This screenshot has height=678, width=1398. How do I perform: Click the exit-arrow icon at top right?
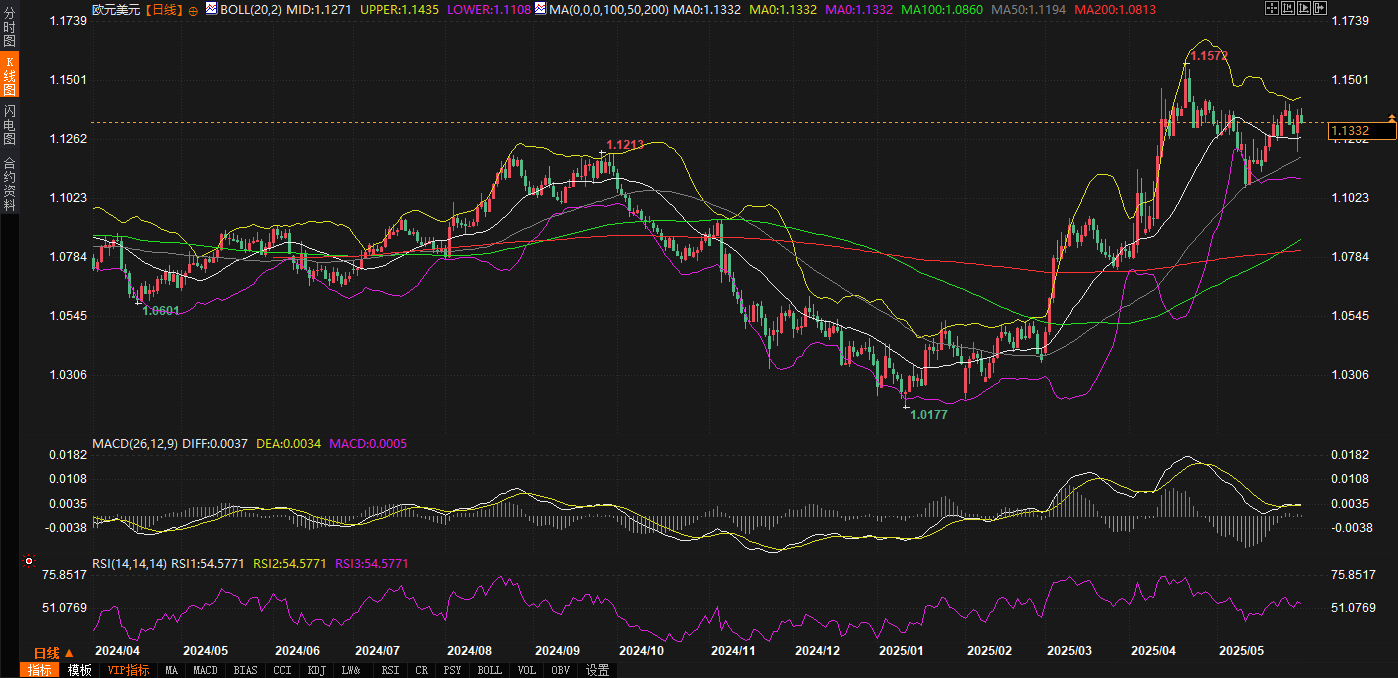tap(1319, 8)
